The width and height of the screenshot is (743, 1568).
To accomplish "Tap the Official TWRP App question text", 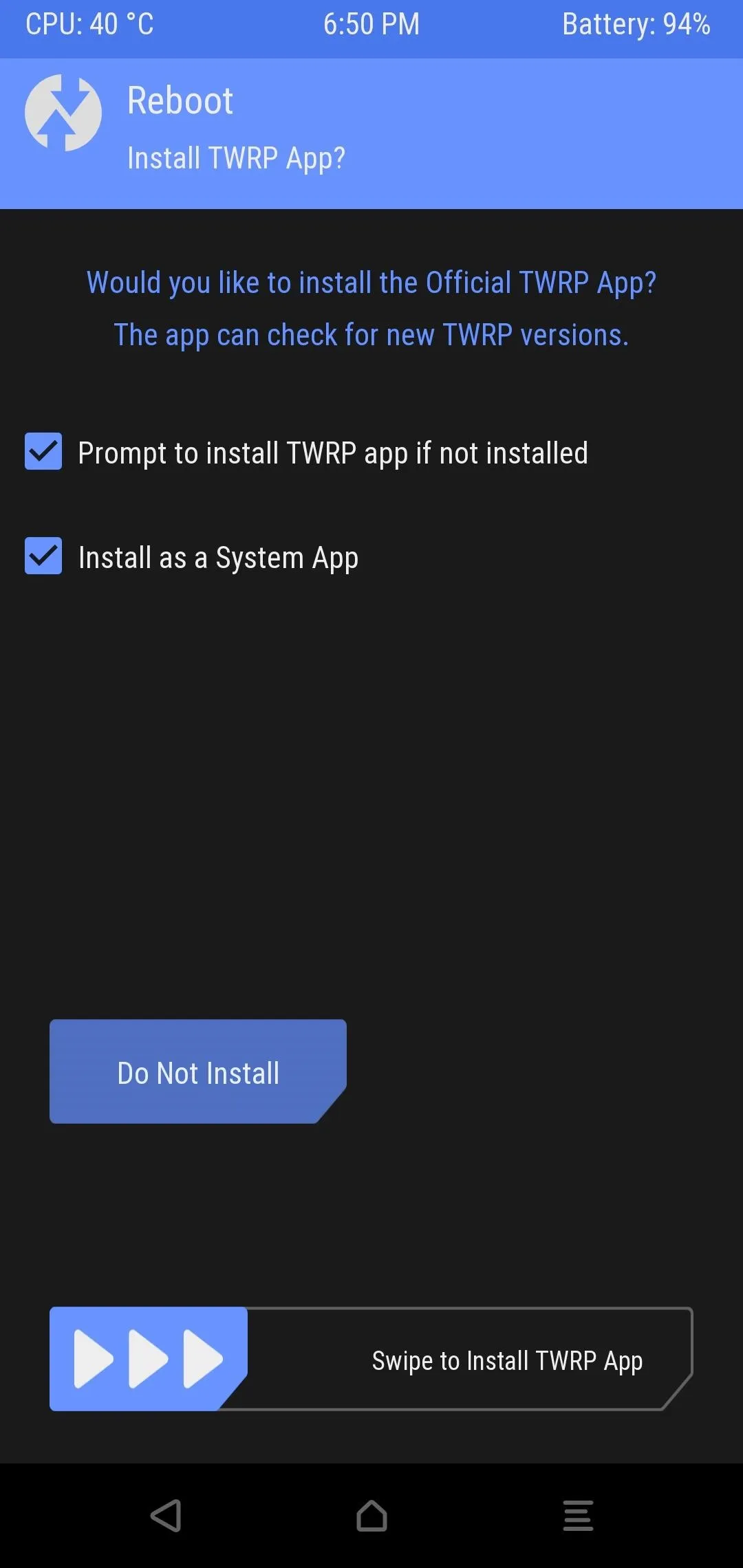I will (x=371, y=283).
